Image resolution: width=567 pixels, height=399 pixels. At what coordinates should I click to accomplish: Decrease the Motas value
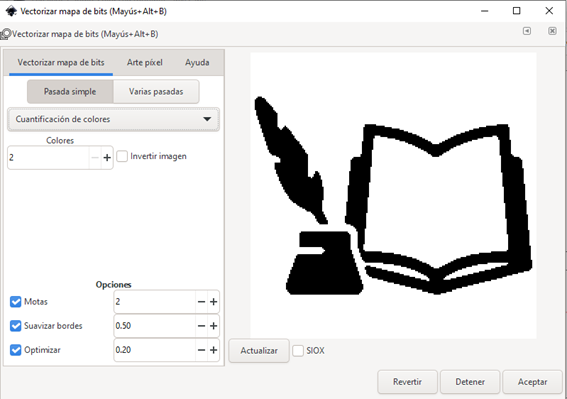(x=201, y=302)
